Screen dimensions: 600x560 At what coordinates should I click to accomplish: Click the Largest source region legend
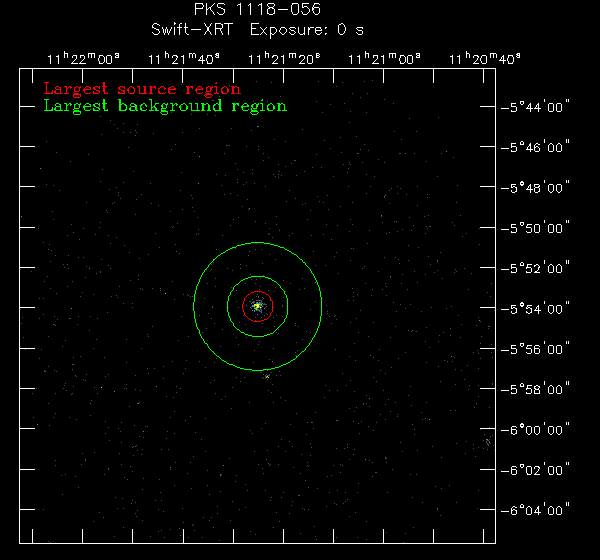[142, 89]
